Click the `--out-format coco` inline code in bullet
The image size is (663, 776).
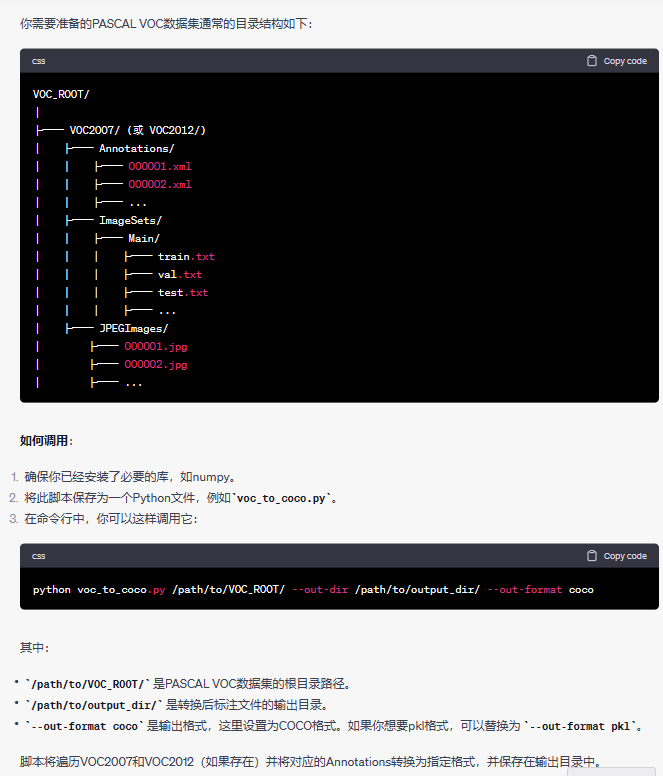pos(84,726)
